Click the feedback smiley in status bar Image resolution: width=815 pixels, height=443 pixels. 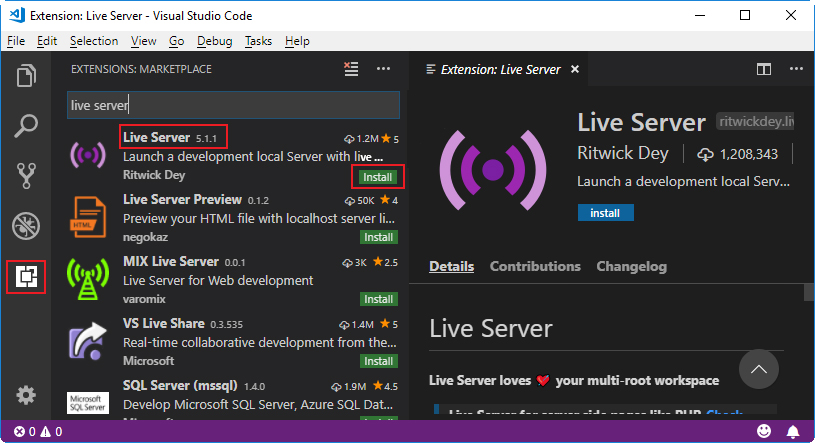point(764,431)
